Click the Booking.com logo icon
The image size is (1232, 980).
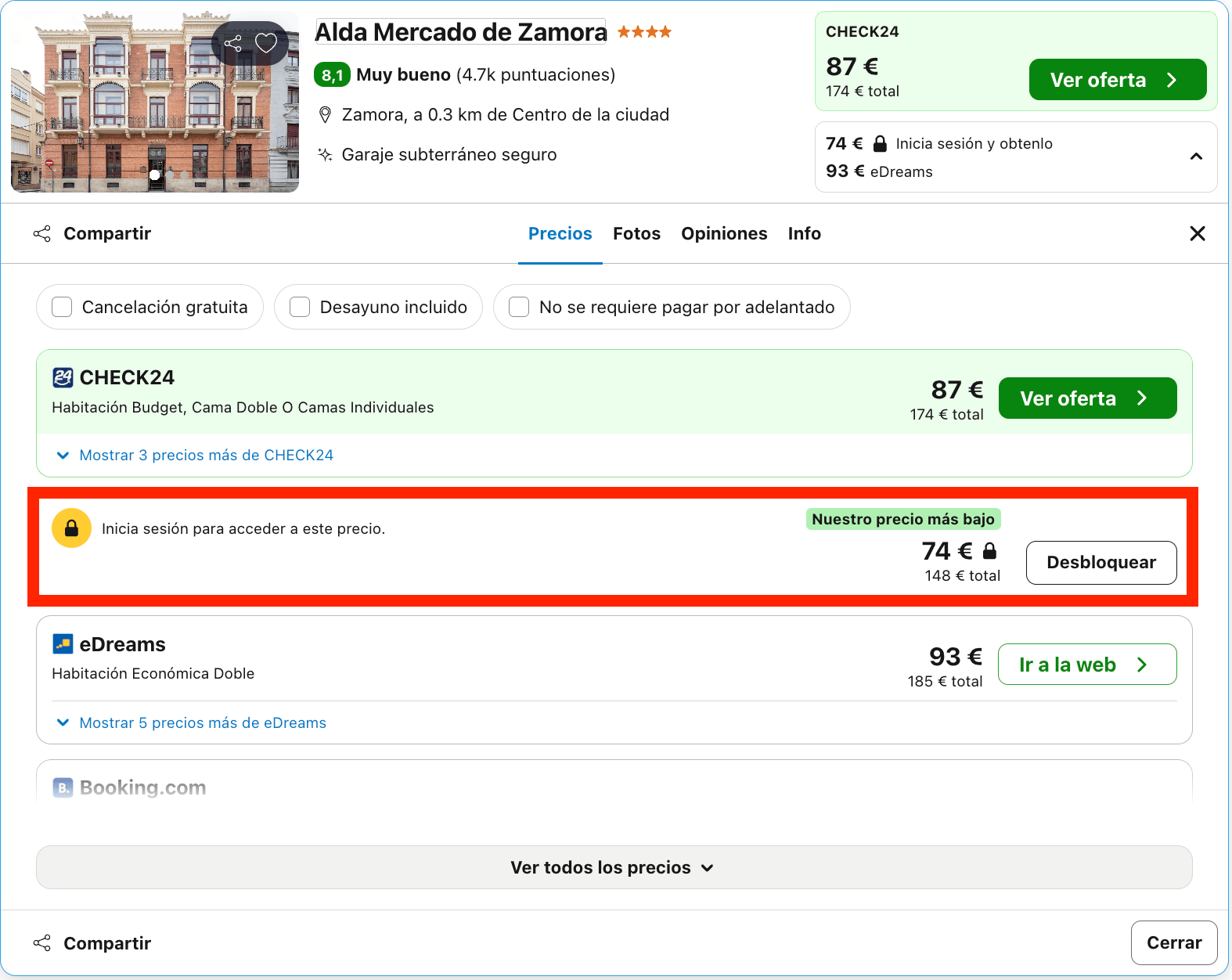point(63,787)
